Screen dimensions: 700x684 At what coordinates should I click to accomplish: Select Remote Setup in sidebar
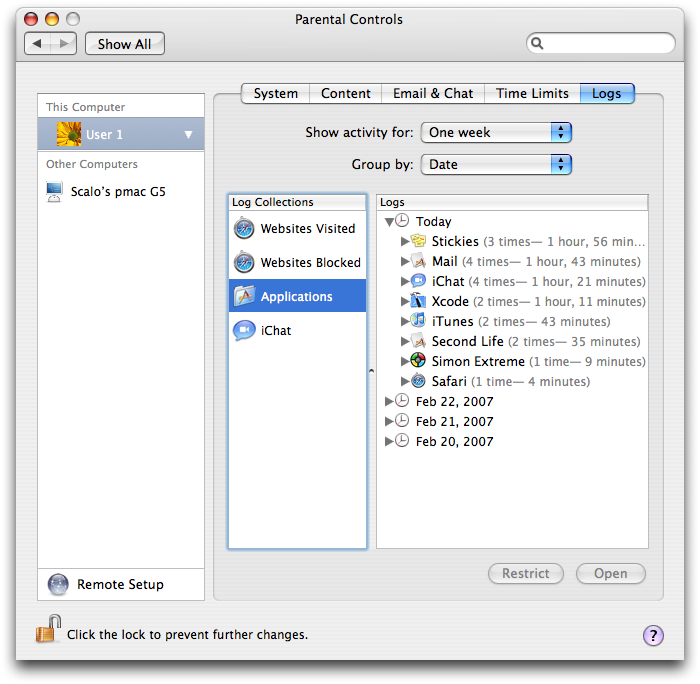121,584
